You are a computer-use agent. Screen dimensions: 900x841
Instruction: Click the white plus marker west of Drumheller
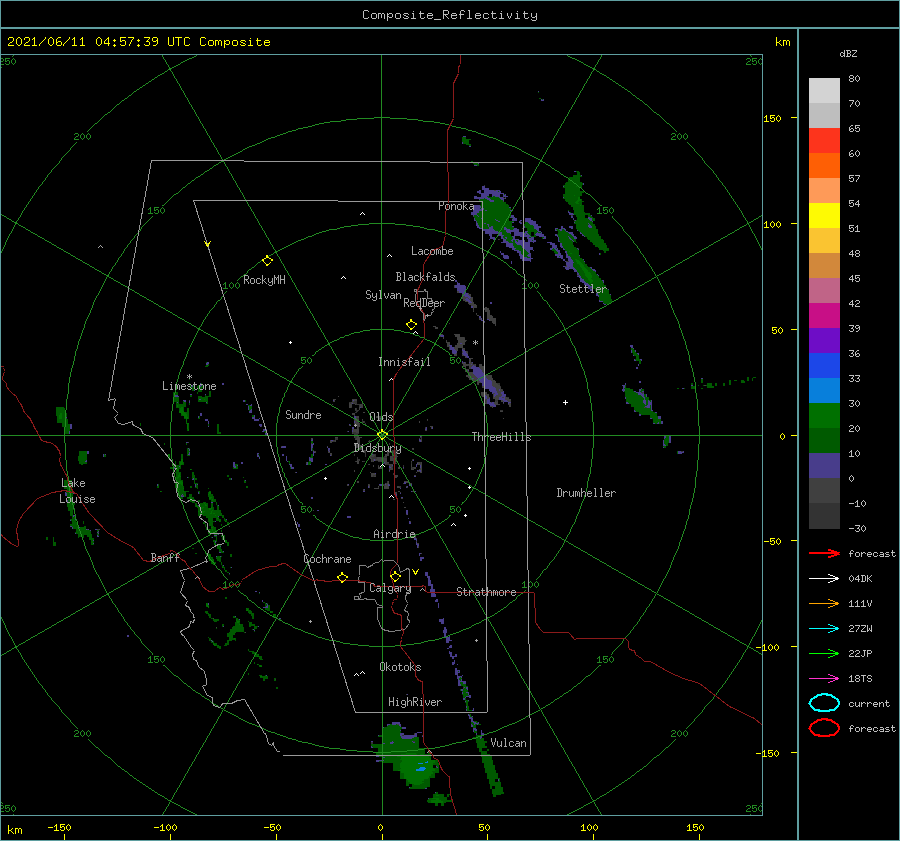tap(565, 402)
